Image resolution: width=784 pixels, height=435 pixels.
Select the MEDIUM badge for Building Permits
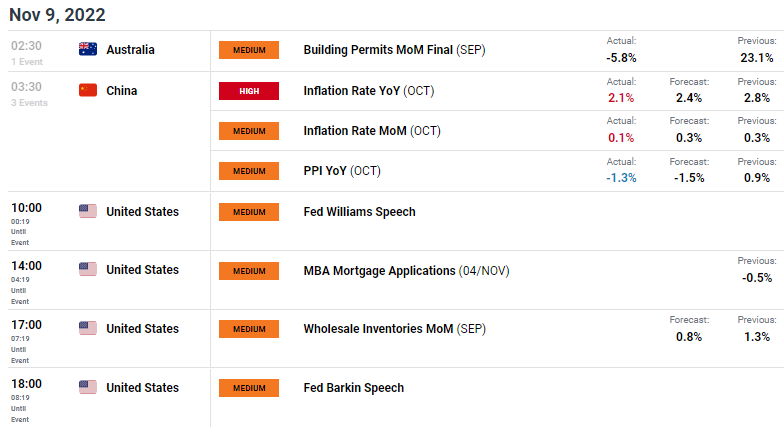pyautogui.click(x=249, y=50)
